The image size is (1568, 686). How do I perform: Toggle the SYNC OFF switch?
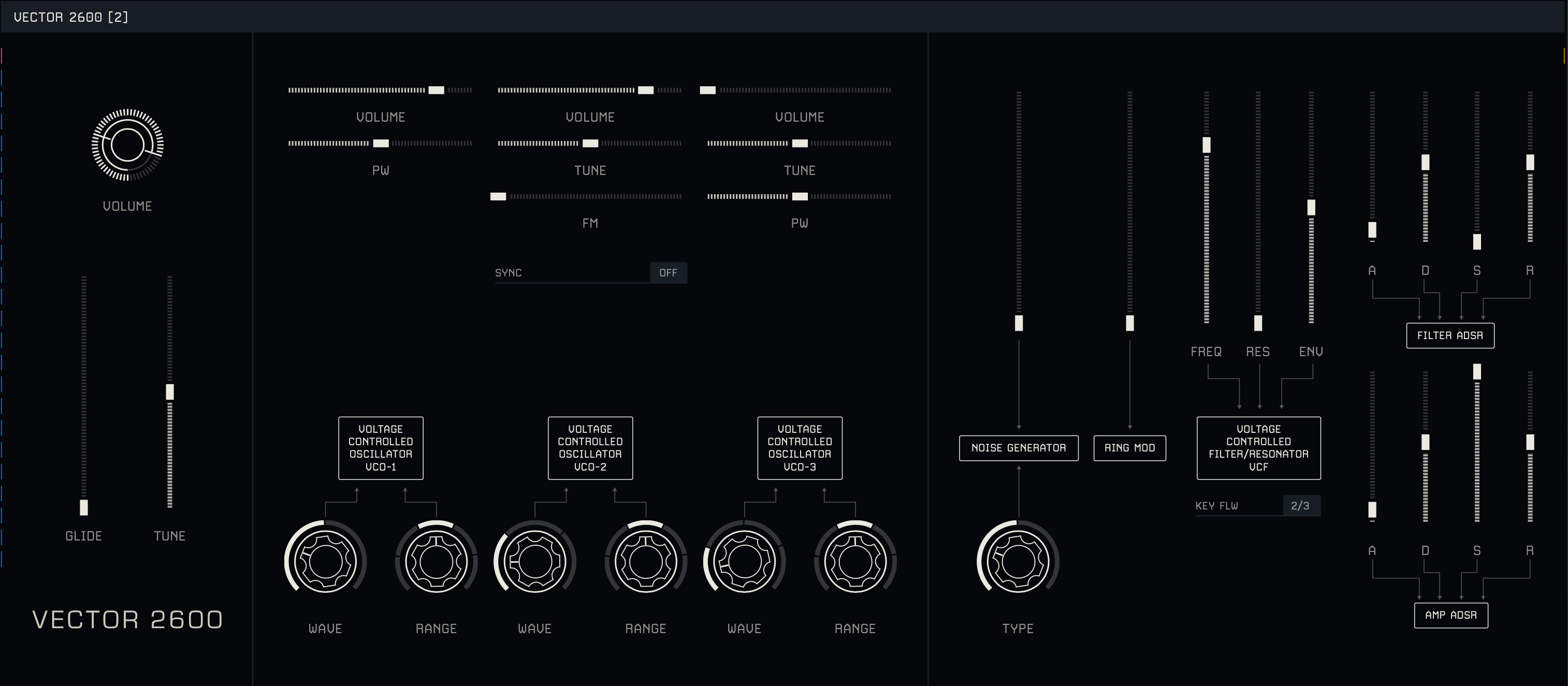(667, 273)
